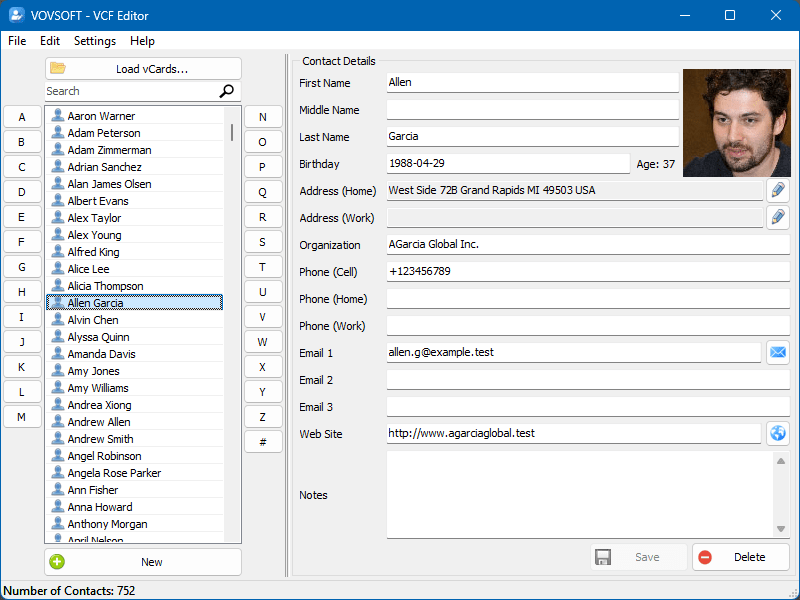Compose email via the envelope icon
This screenshot has height=600, width=800.
pyautogui.click(x=778, y=352)
